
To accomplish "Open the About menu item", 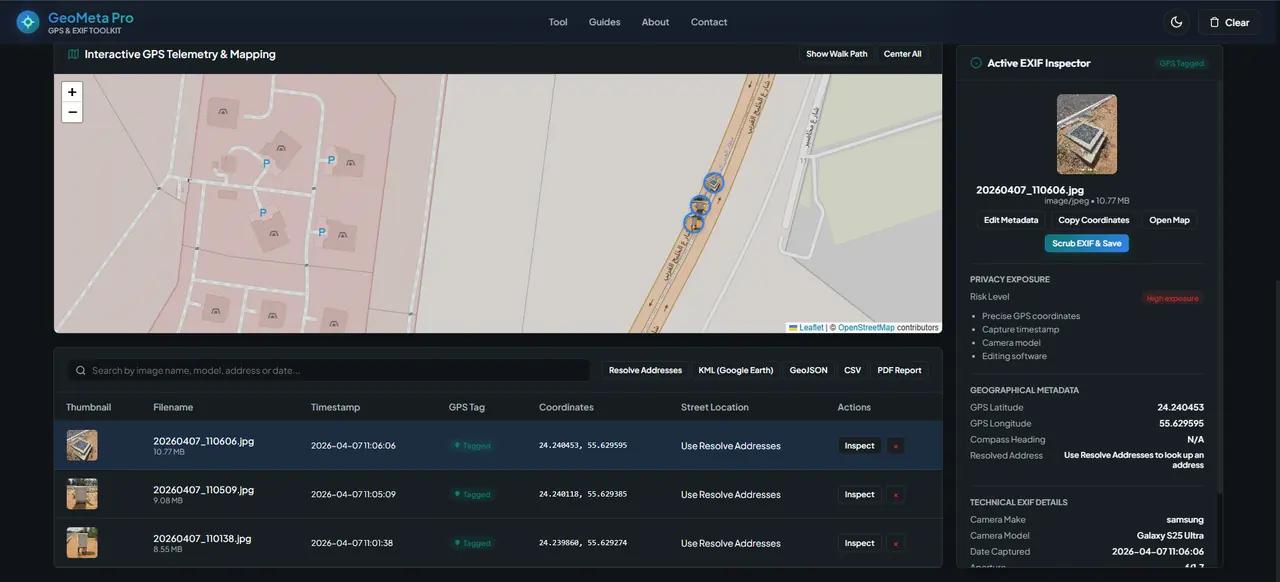I will pos(655,22).
